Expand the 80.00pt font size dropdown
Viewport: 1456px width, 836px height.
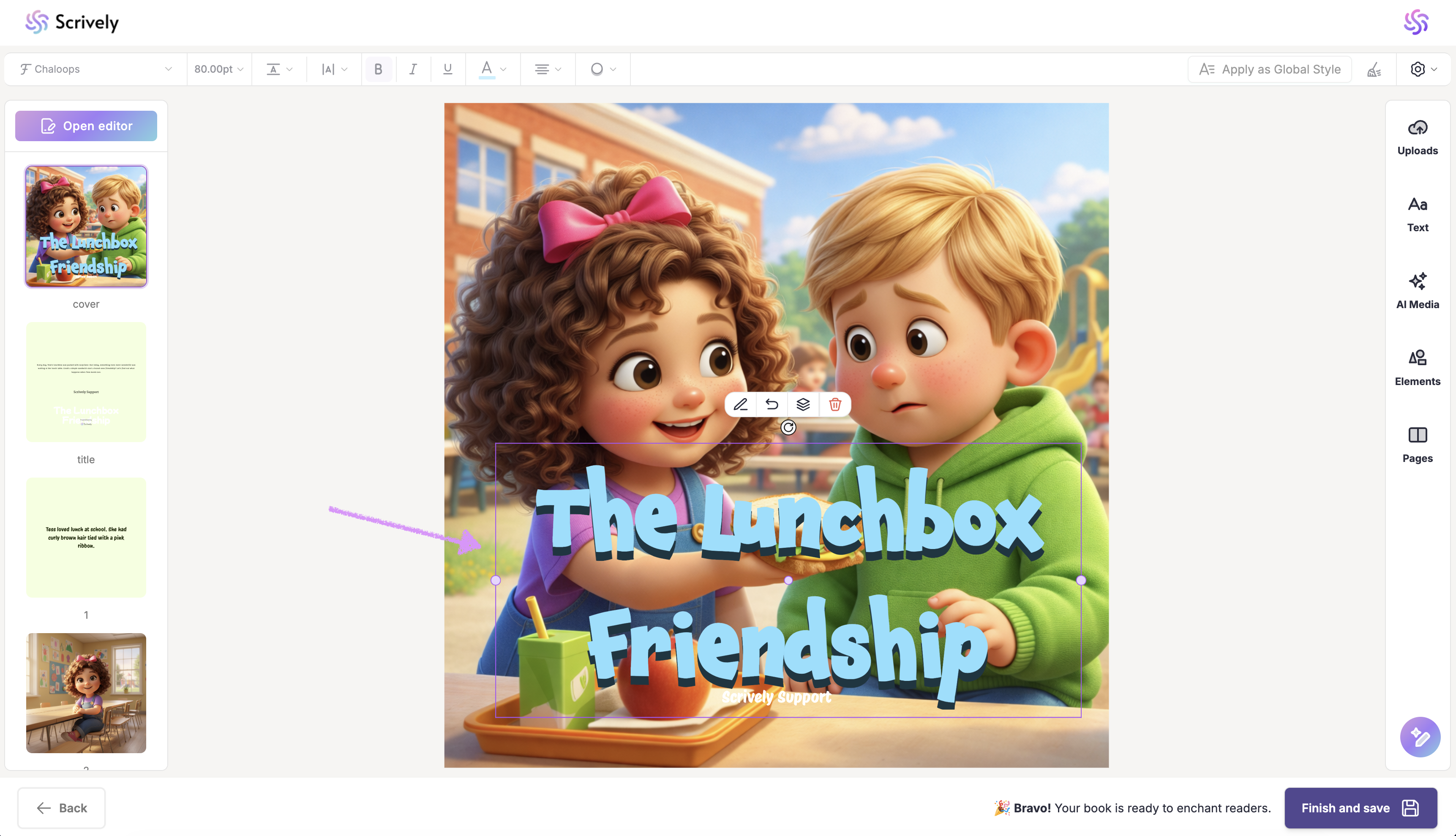219,69
